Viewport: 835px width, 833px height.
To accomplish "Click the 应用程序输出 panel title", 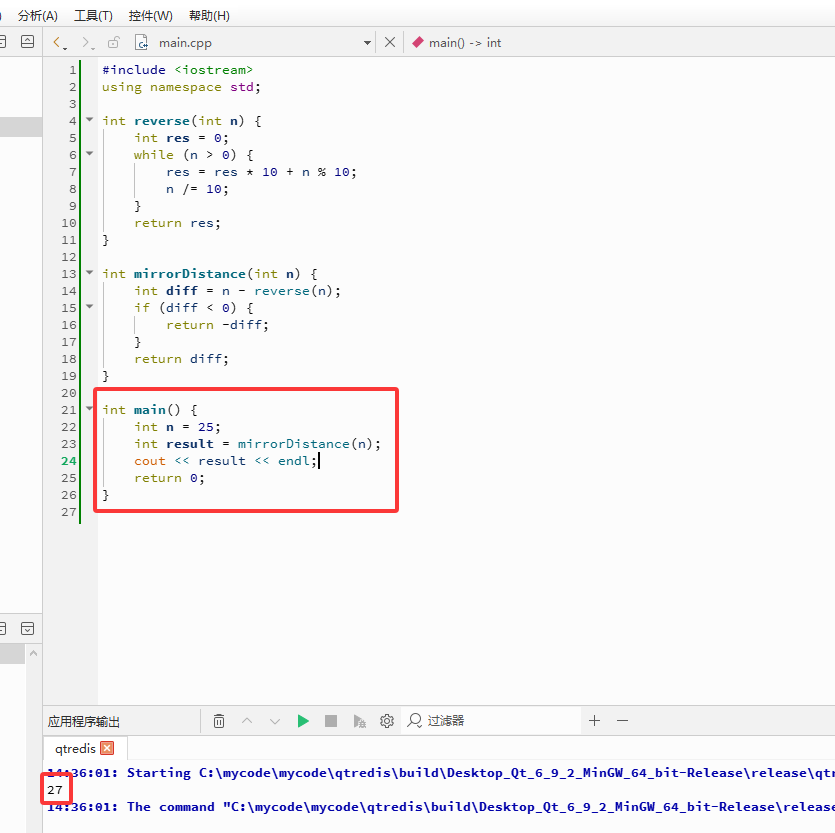I will pyautogui.click(x=84, y=722).
